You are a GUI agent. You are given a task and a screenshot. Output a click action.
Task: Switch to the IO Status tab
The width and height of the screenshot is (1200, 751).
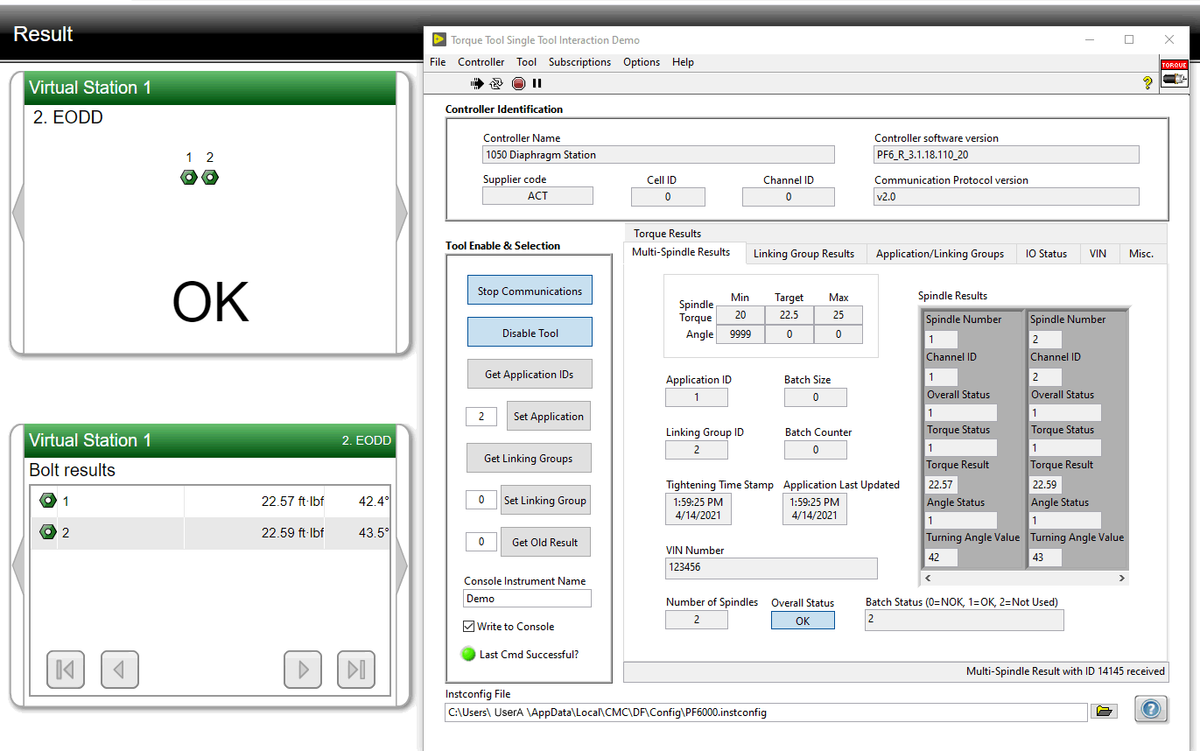[x=1047, y=253]
